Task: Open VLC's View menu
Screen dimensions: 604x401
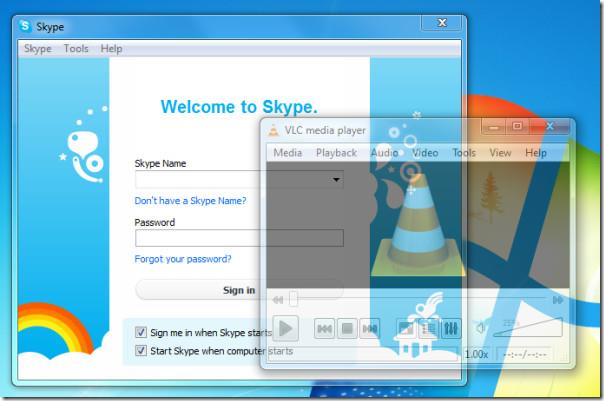Action: coord(500,153)
